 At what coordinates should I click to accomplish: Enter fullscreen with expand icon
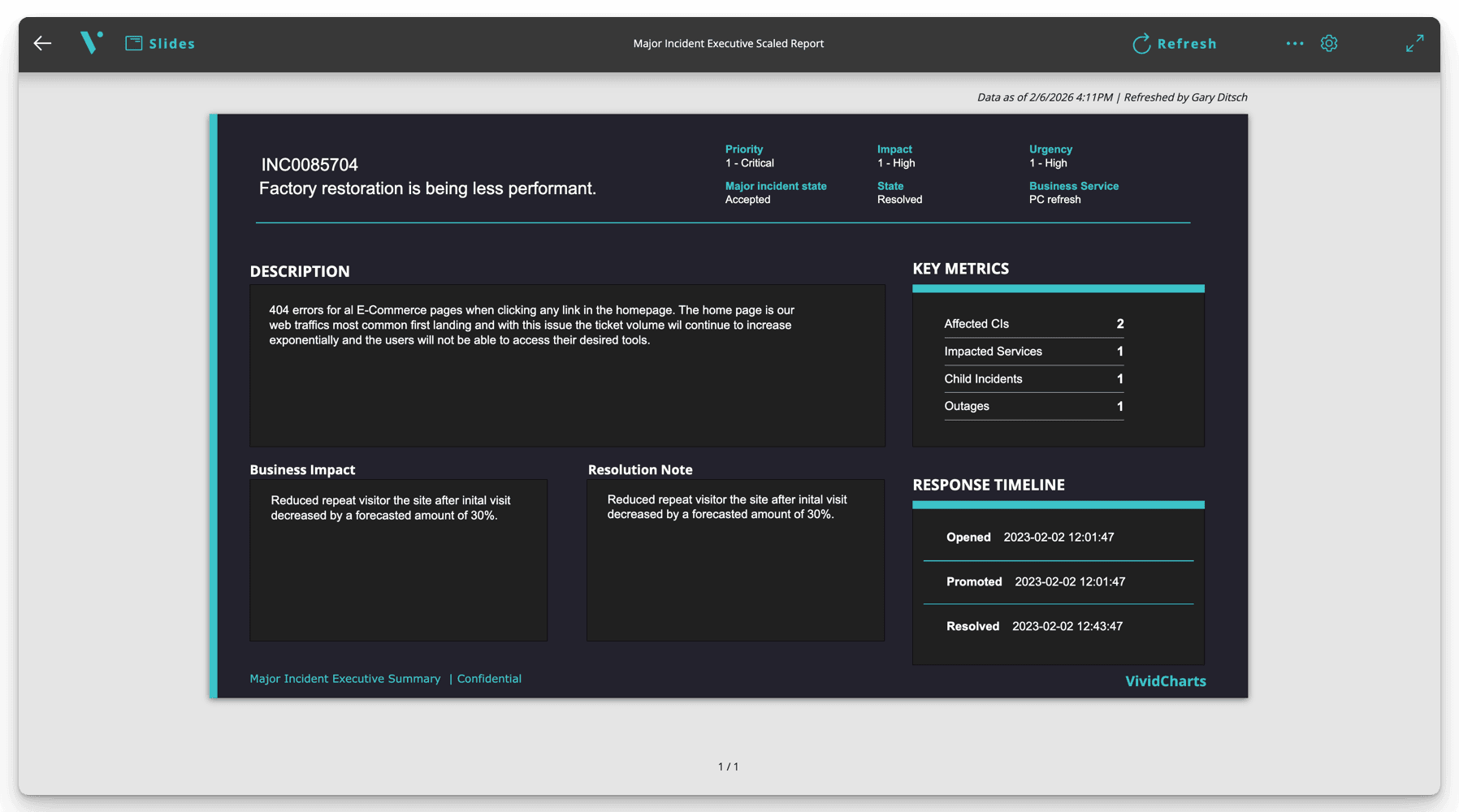[1414, 43]
